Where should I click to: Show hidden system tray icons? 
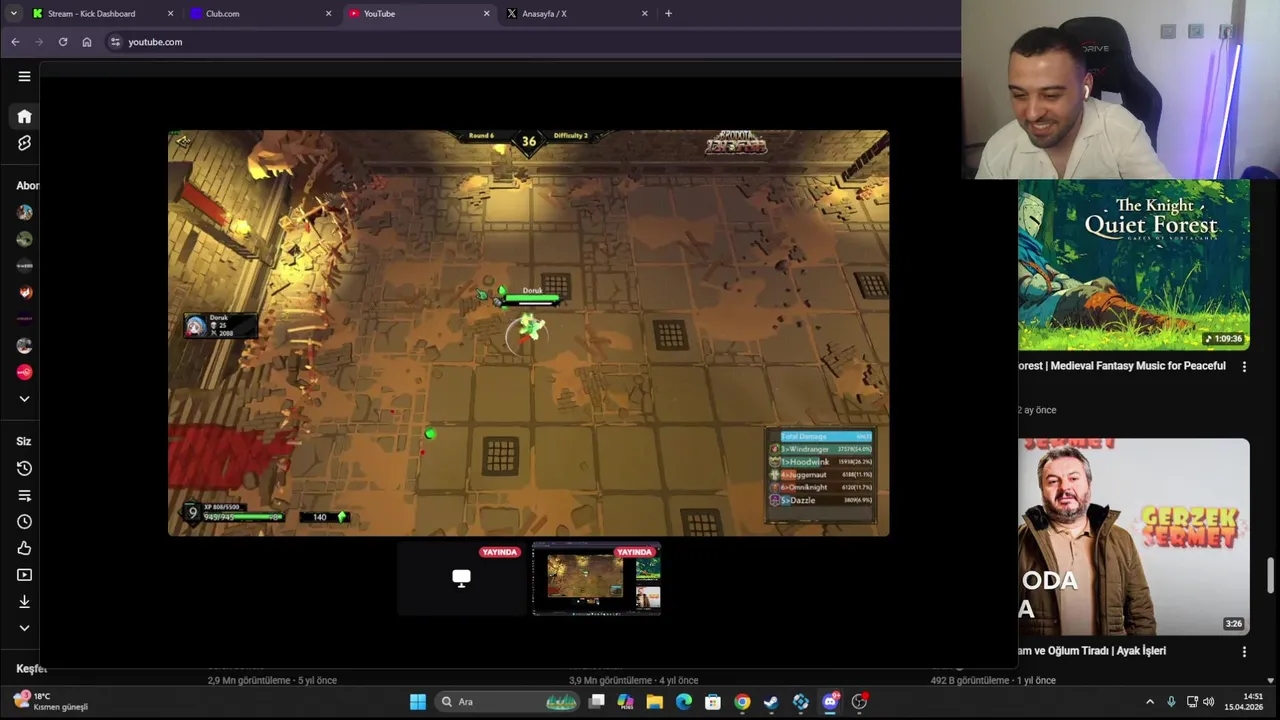click(x=1150, y=702)
